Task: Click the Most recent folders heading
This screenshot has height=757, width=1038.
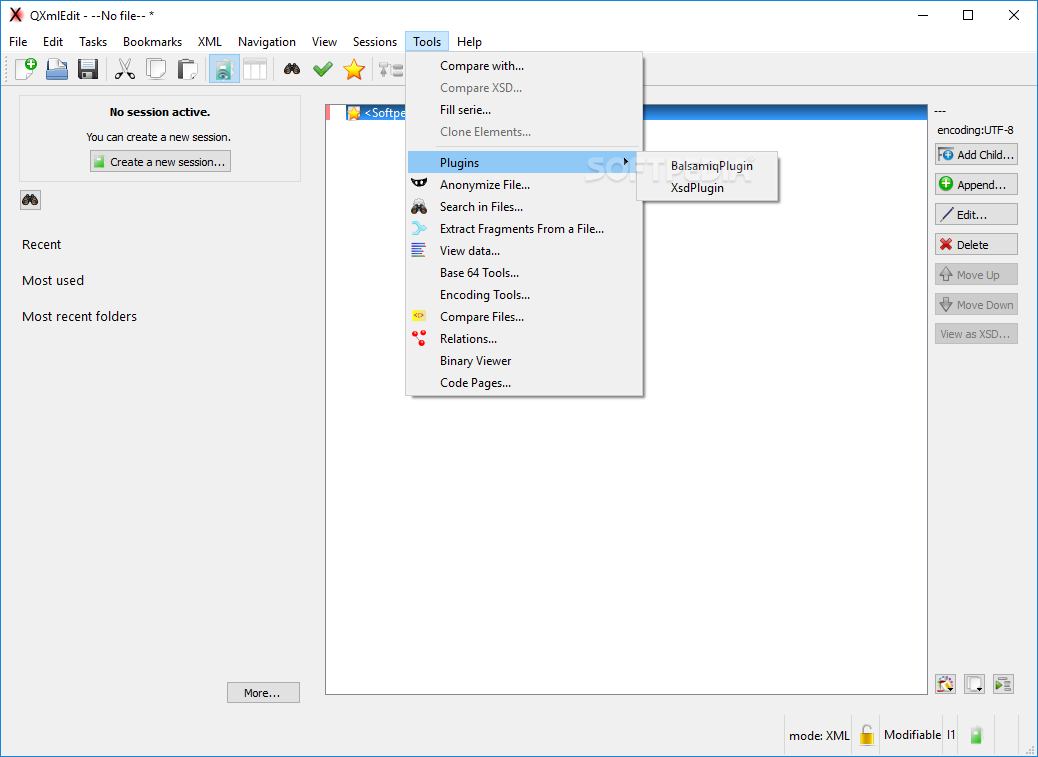Action: point(79,316)
